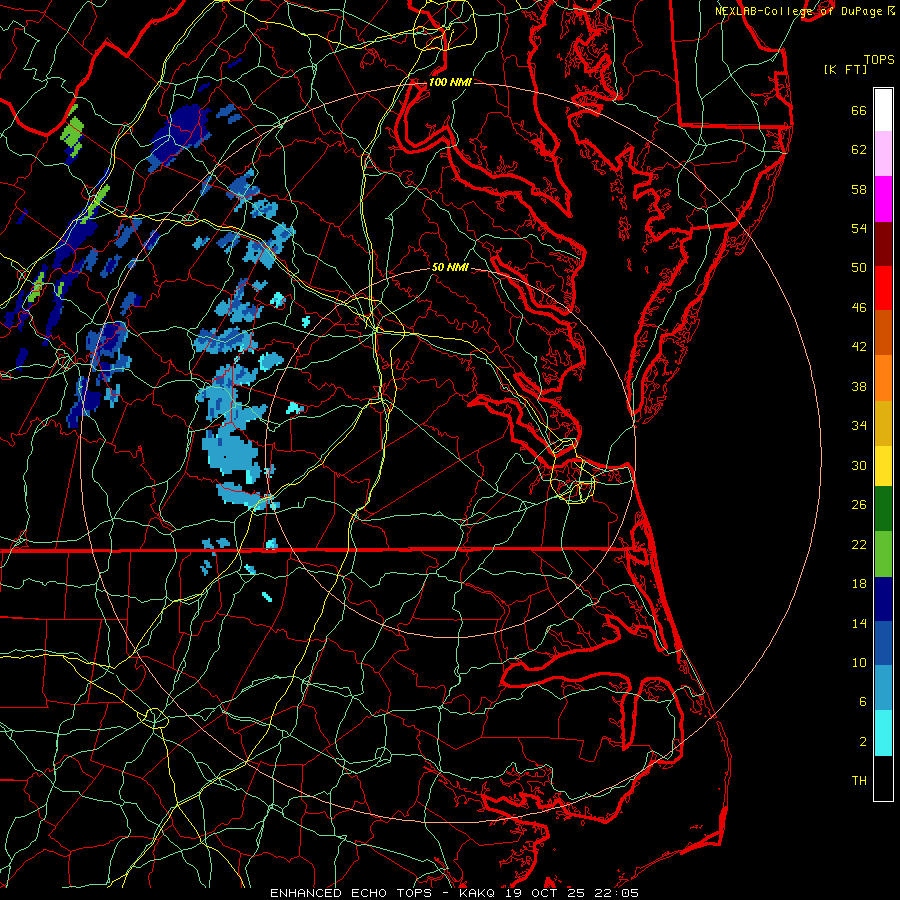Select the bright yellow legend band

[883, 466]
